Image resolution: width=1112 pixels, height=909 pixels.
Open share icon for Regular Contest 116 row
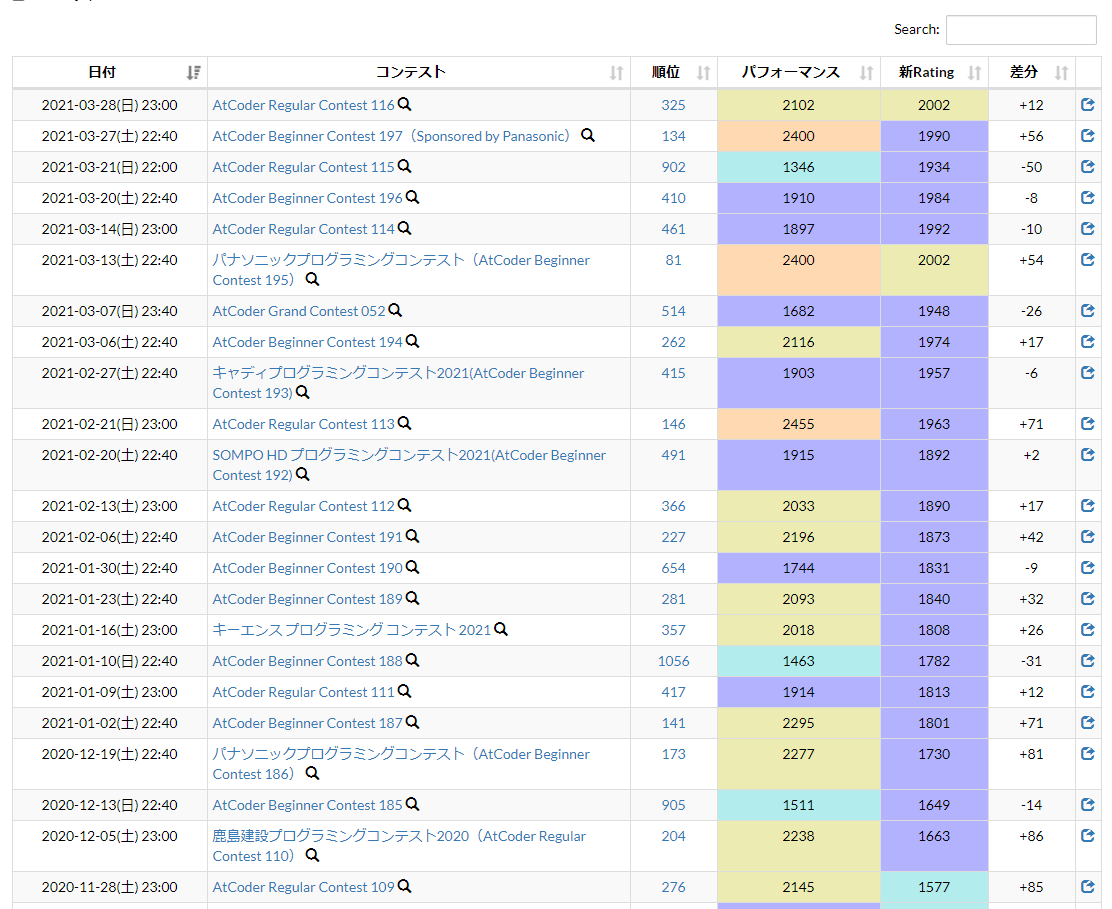(1087, 105)
